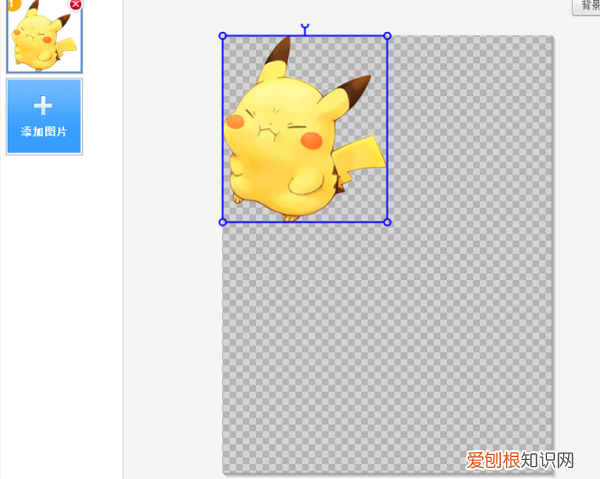Viewport: 600px width, 479px height.
Task: Click the orange number 1 badge
Action: 13,4
